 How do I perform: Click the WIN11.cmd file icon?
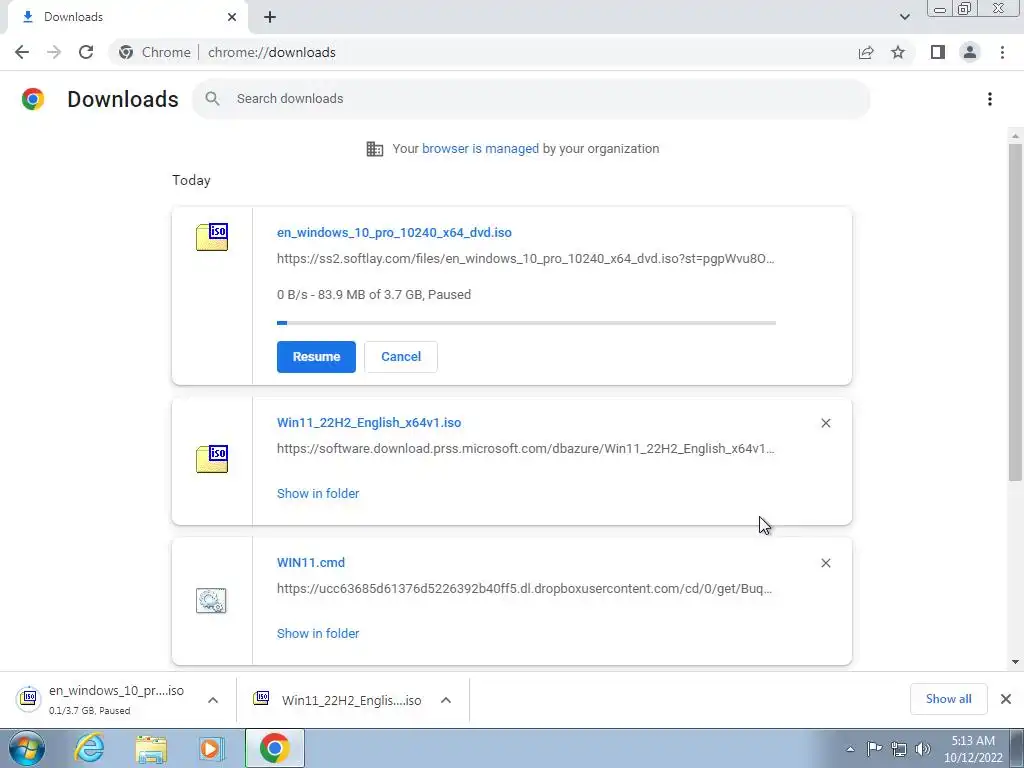coord(211,600)
